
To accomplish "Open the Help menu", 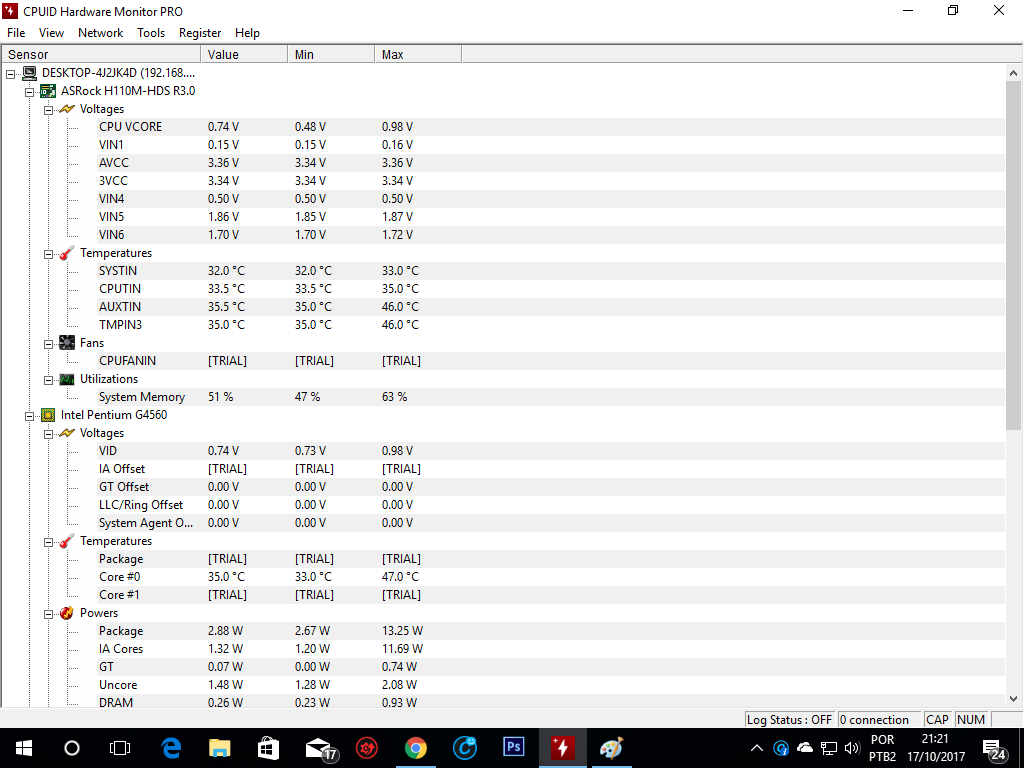I will coord(248,33).
